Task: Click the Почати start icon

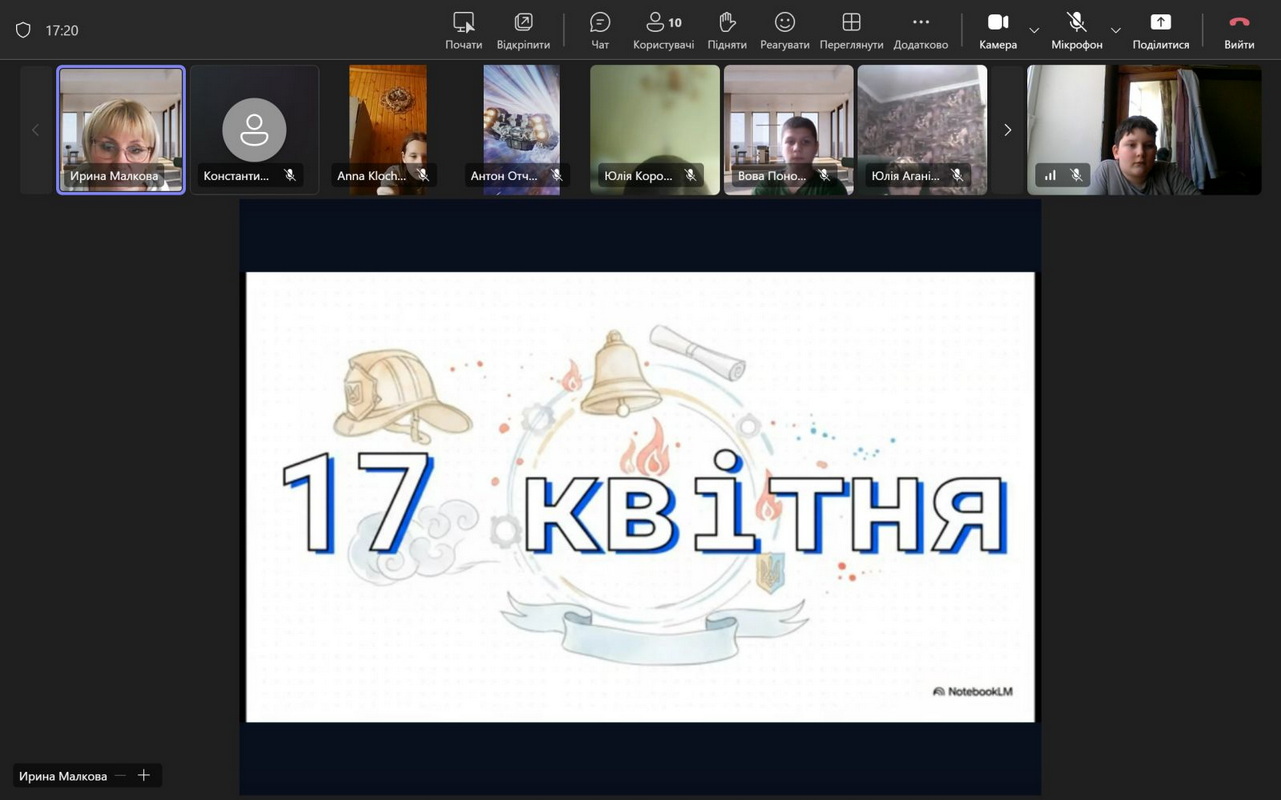Action: coord(463,23)
